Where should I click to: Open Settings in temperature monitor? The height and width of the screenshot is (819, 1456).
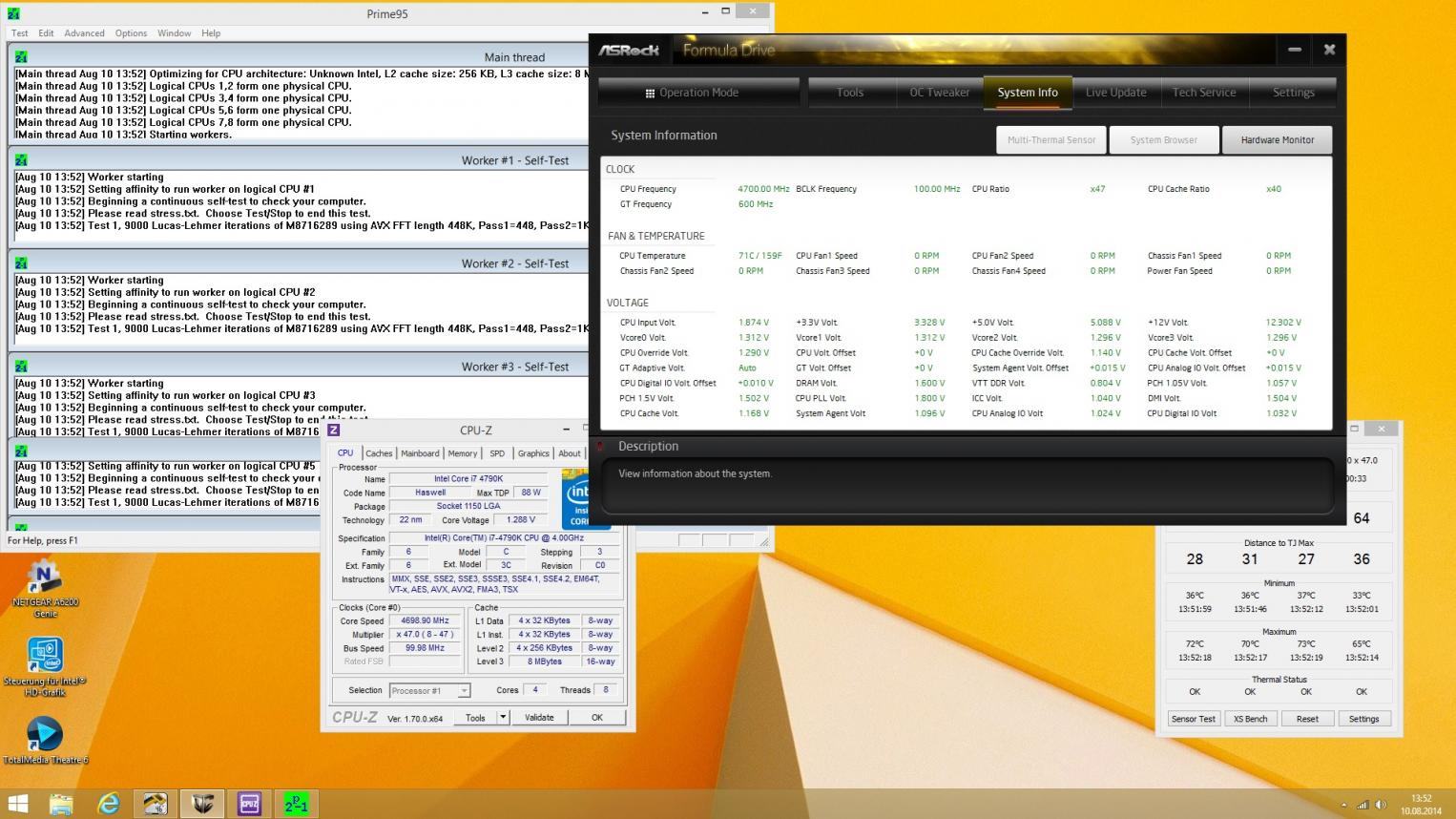click(x=1363, y=719)
